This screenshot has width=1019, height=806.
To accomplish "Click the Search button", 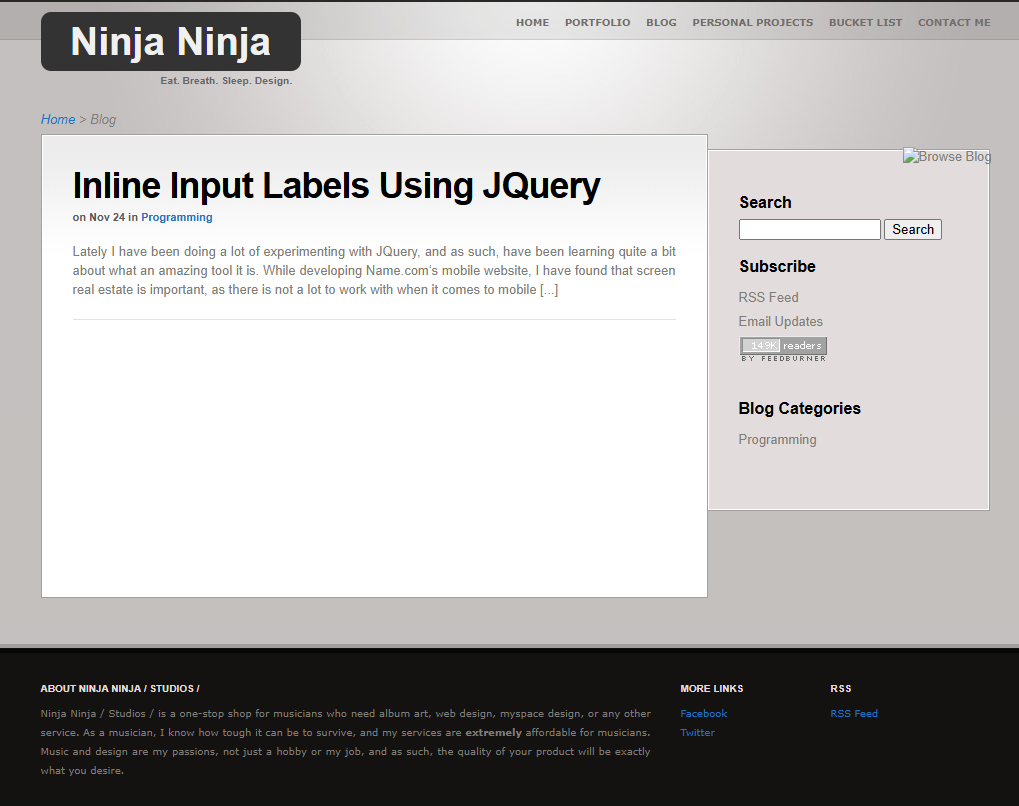I will (x=912, y=229).
